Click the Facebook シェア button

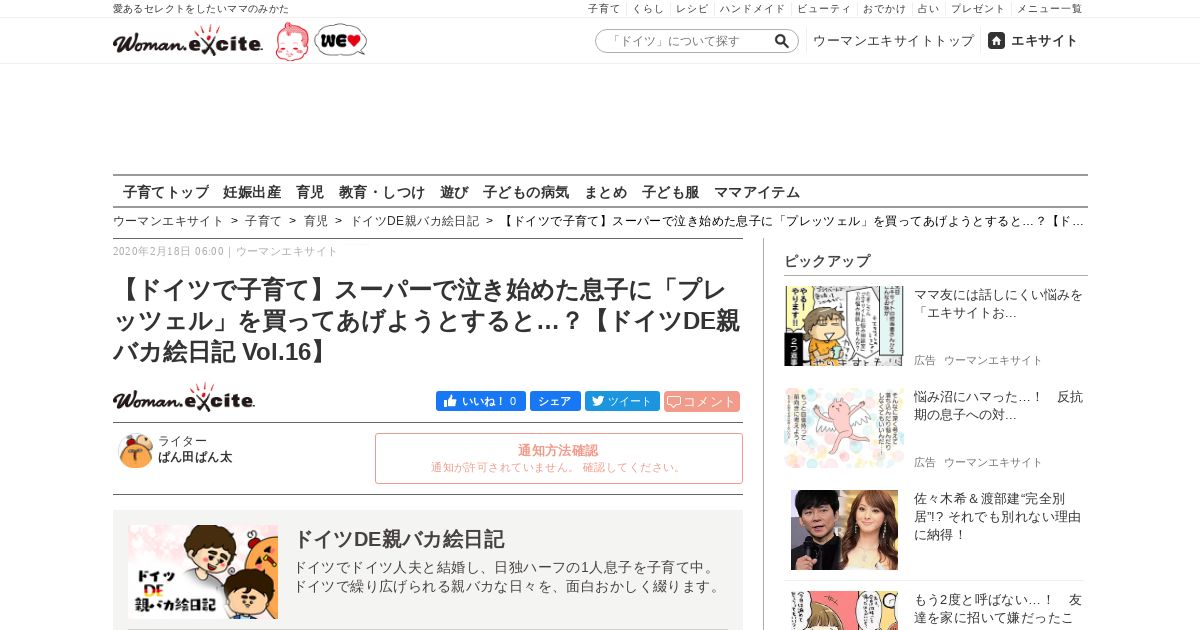click(x=555, y=401)
